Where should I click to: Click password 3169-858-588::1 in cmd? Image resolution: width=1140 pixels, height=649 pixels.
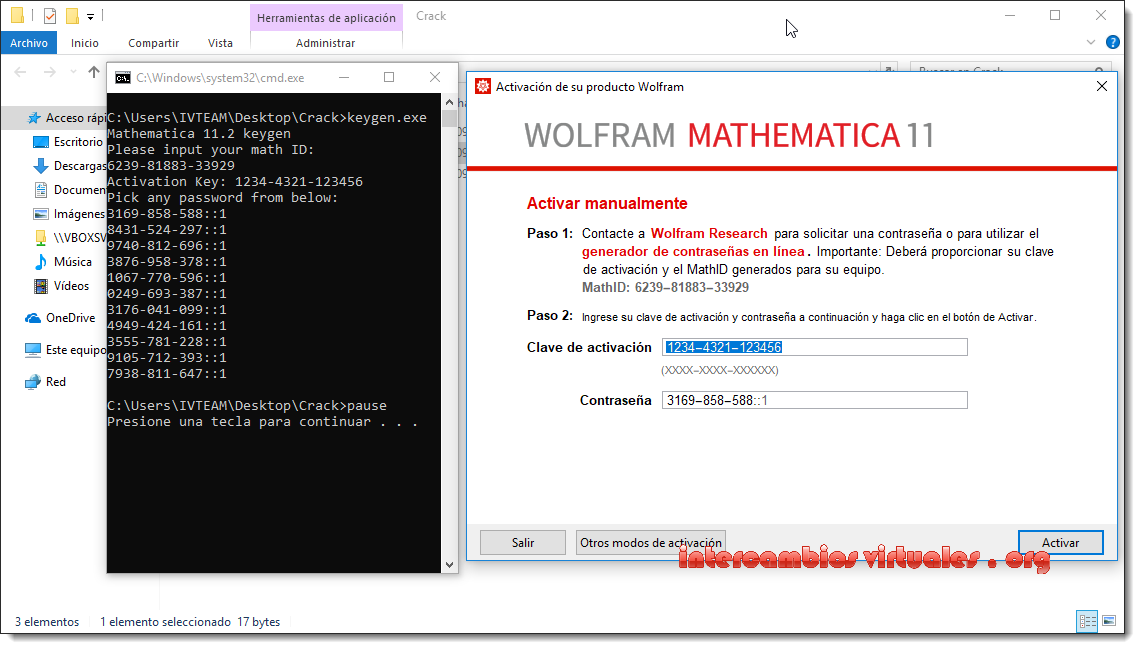click(x=166, y=214)
